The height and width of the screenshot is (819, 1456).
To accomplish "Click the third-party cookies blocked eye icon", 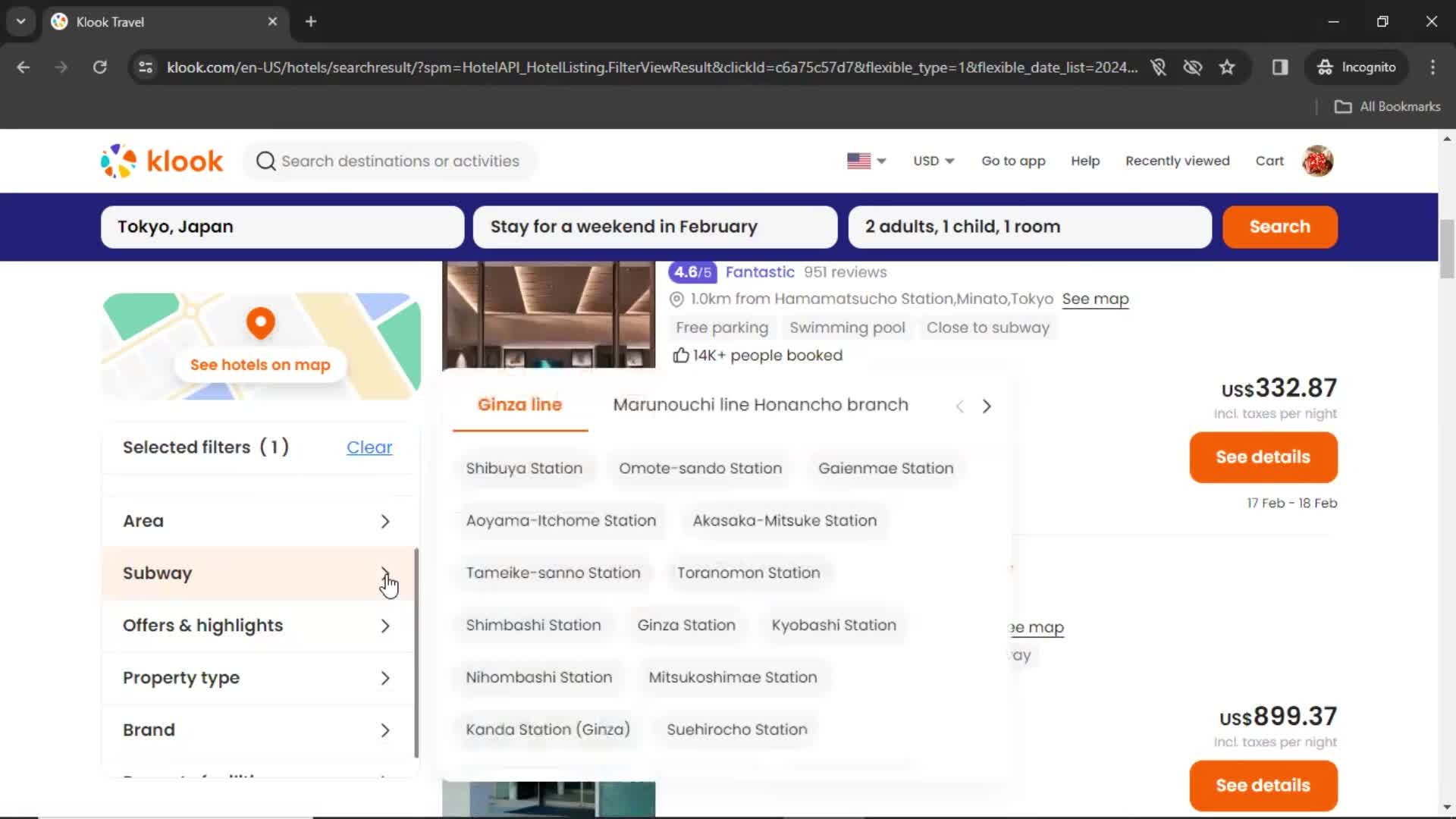I will [x=1193, y=67].
